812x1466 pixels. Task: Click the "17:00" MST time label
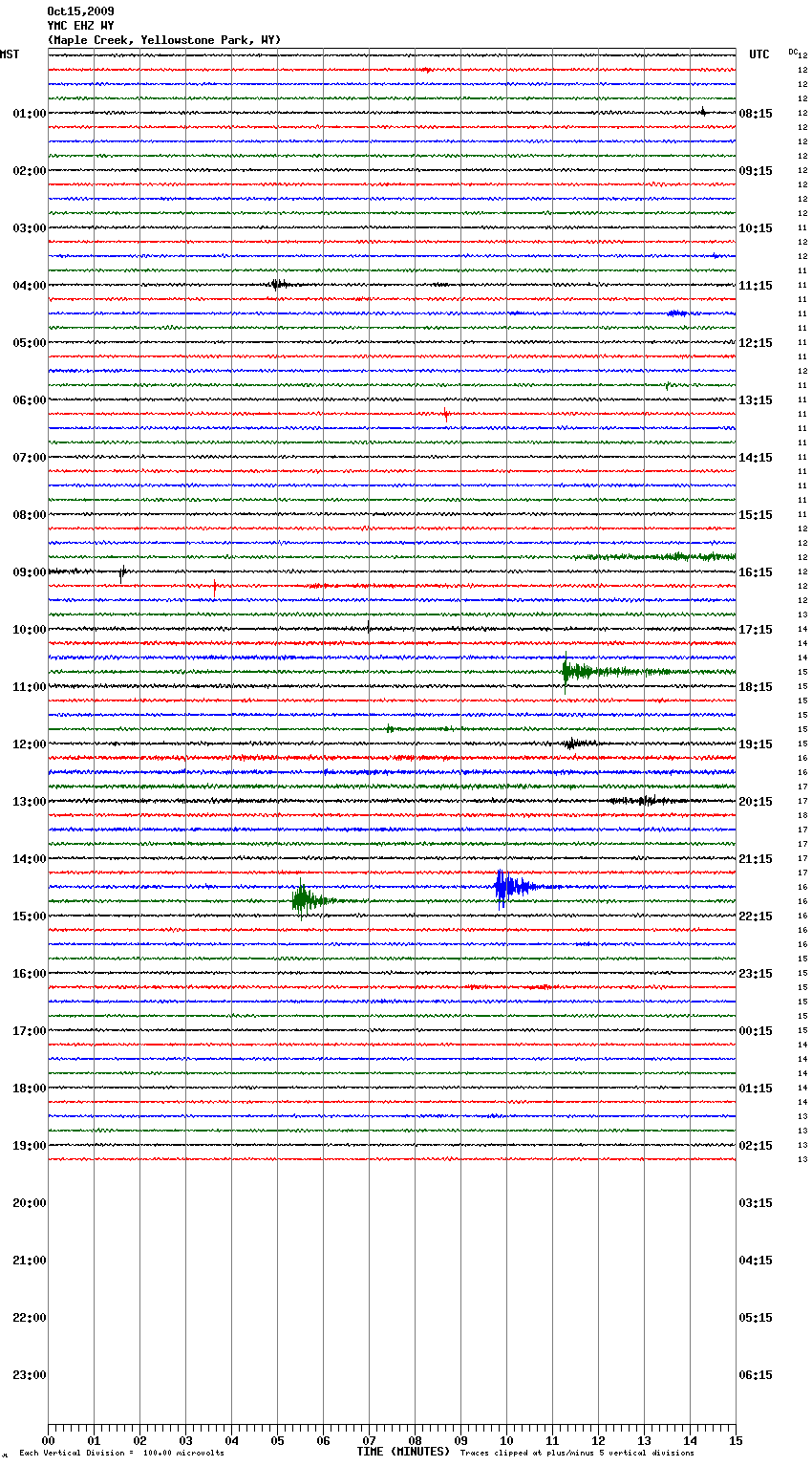click(29, 1031)
